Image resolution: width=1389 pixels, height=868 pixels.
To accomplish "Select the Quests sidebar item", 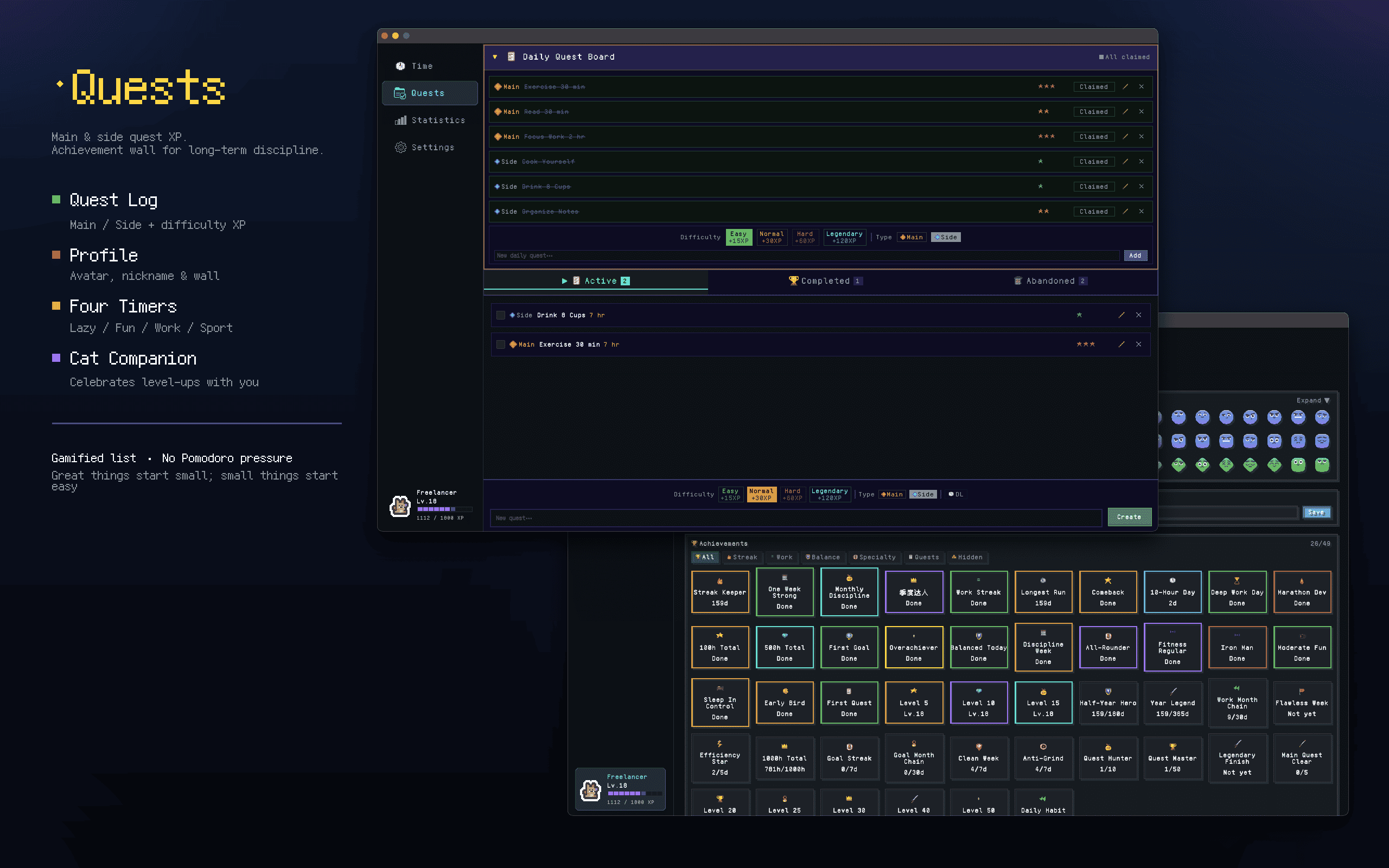I will tap(429, 93).
